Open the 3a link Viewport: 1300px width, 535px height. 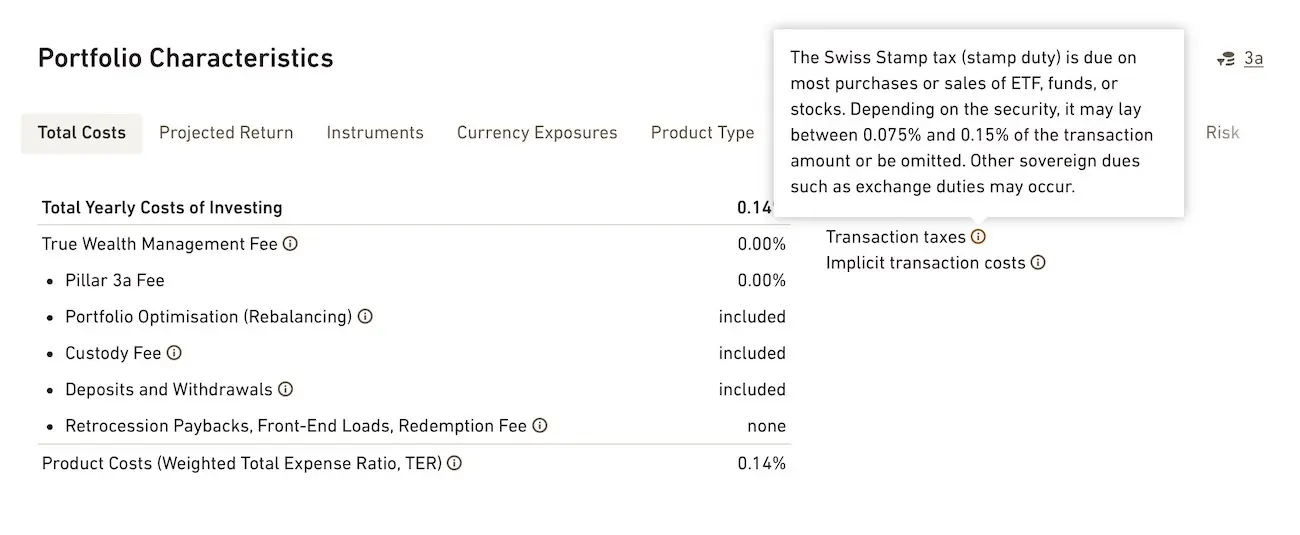(1254, 59)
